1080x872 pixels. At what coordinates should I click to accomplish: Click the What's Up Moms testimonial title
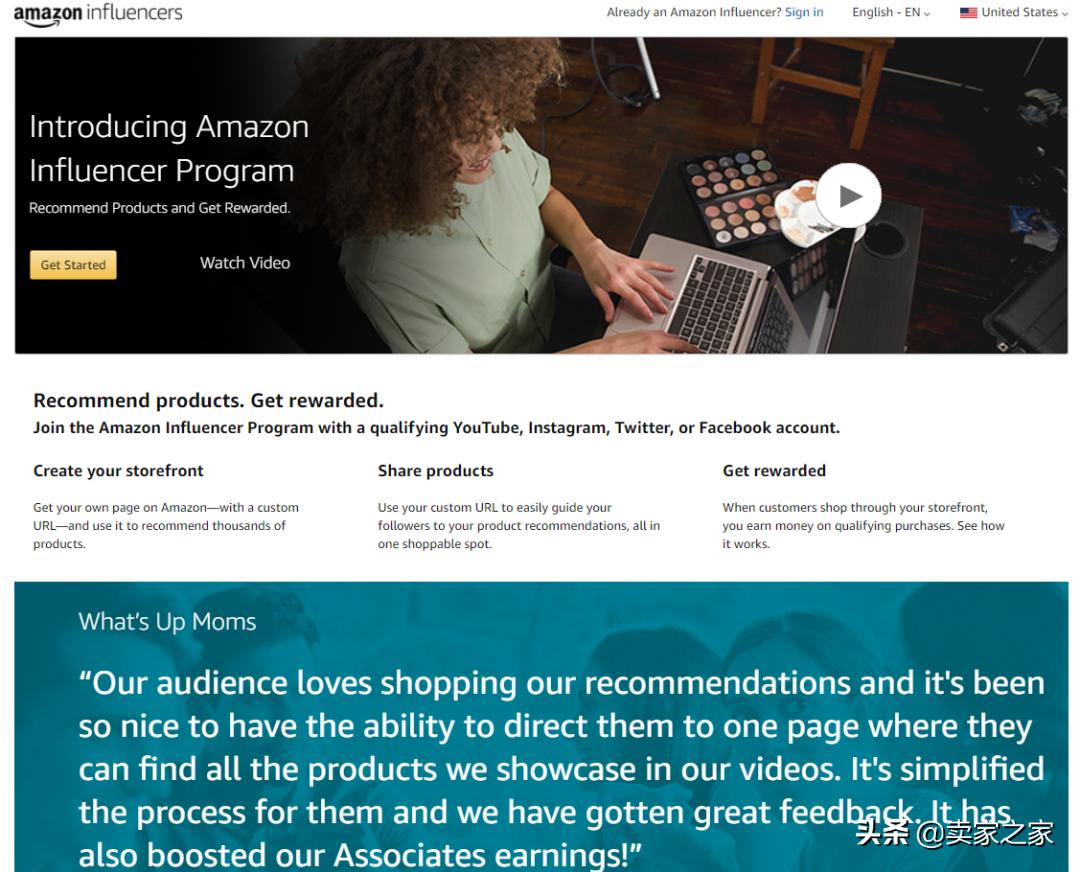(167, 622)
